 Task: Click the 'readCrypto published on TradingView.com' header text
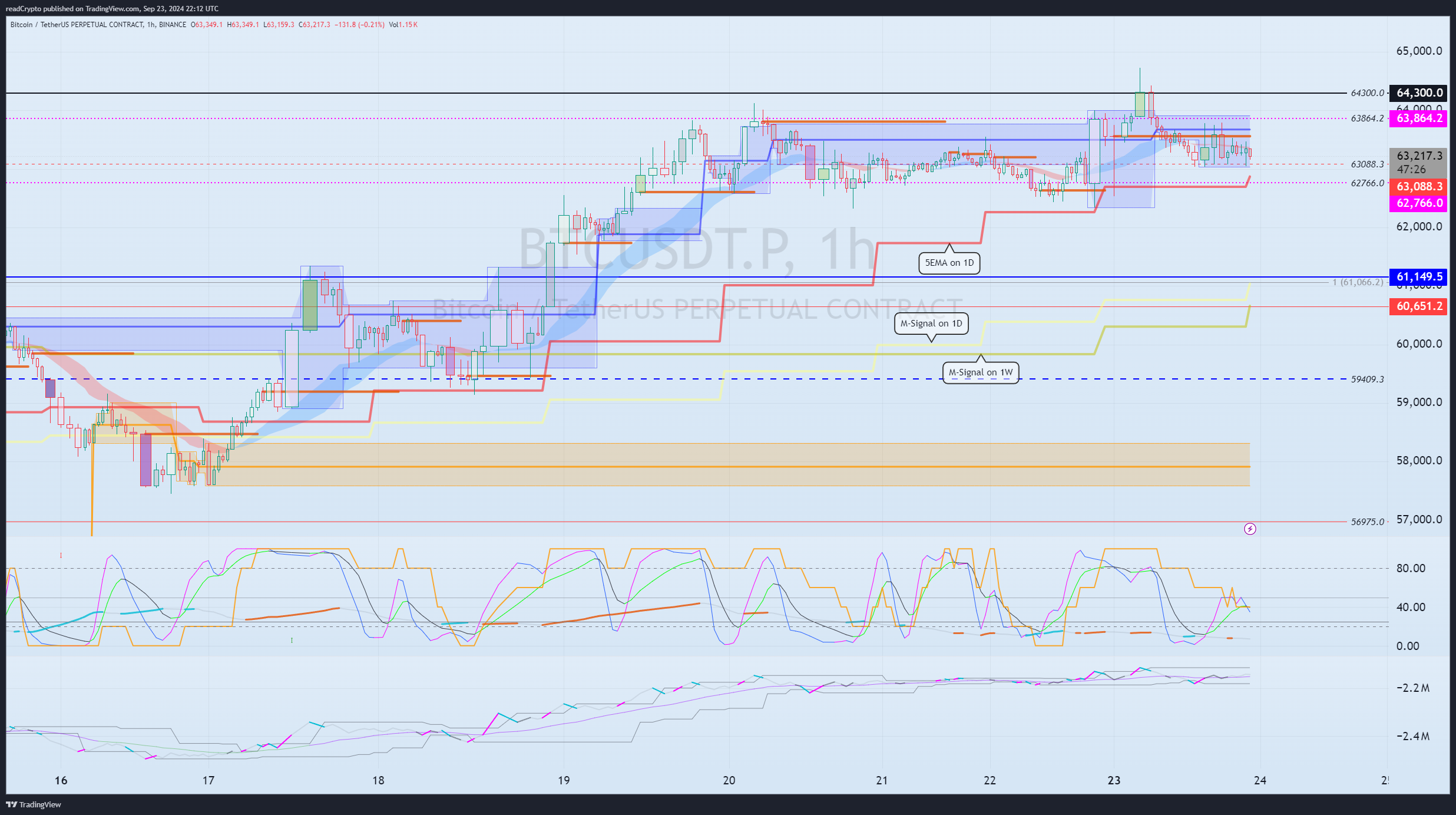[x=72, y=9]
